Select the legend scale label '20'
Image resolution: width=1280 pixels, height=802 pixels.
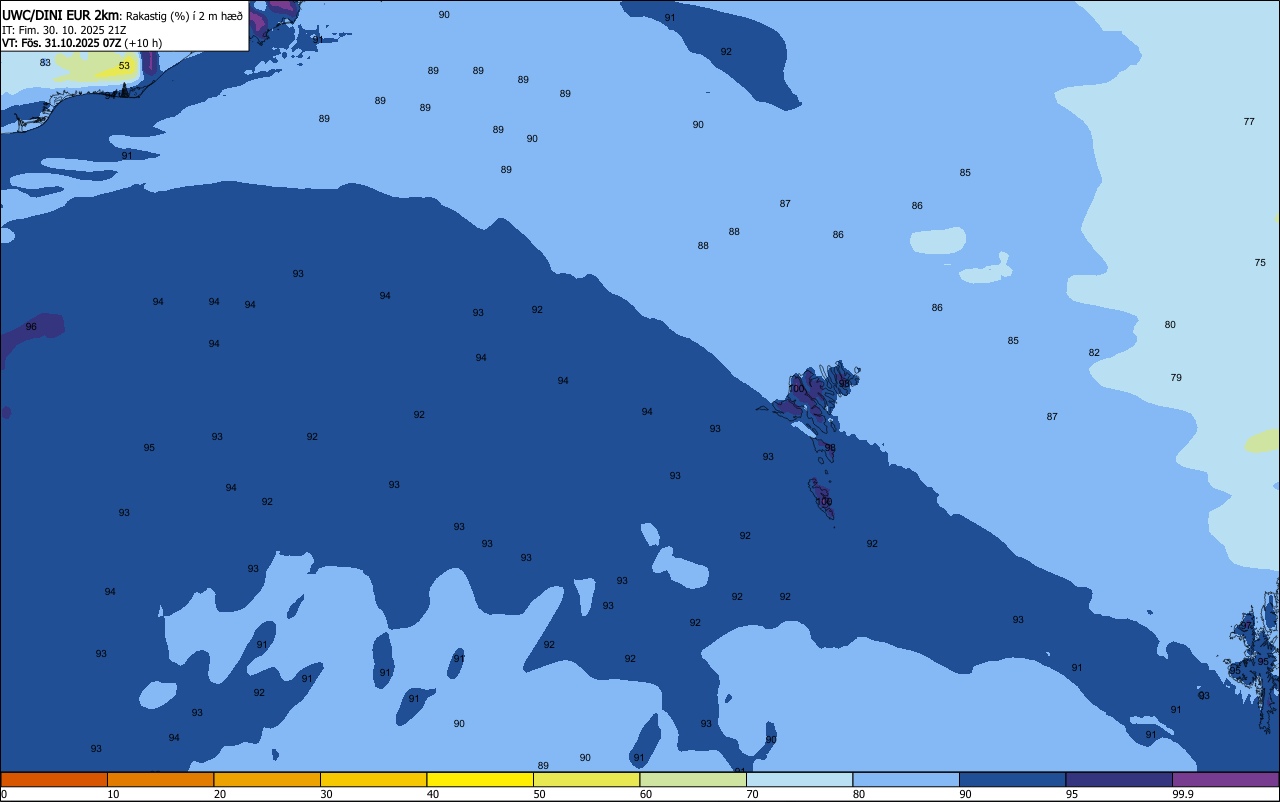point(220,794)
